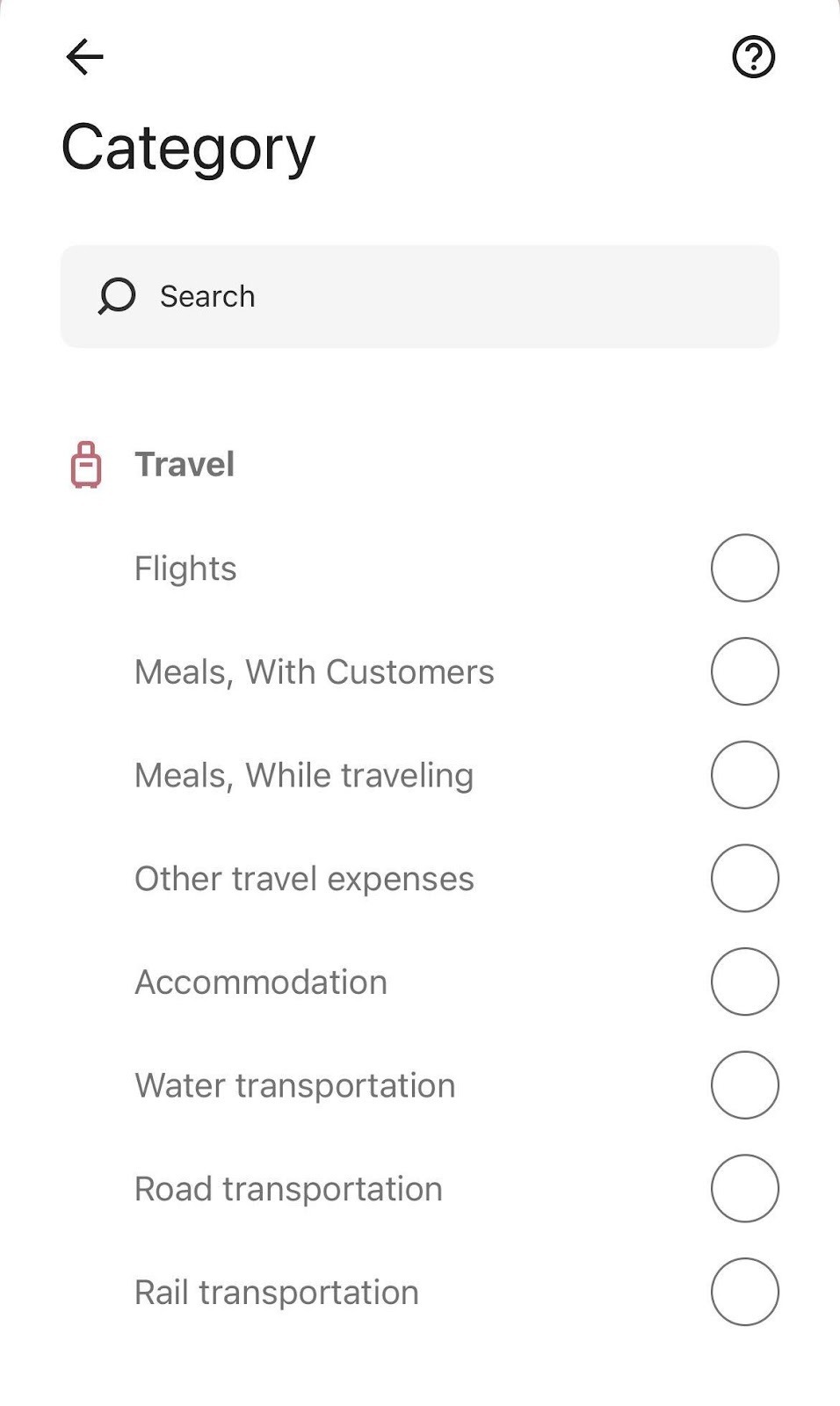Image resolution: width=840 pixels, height=1406 pixels.
Task: Select the Flights radio button
Action: (x=744, y=568)
